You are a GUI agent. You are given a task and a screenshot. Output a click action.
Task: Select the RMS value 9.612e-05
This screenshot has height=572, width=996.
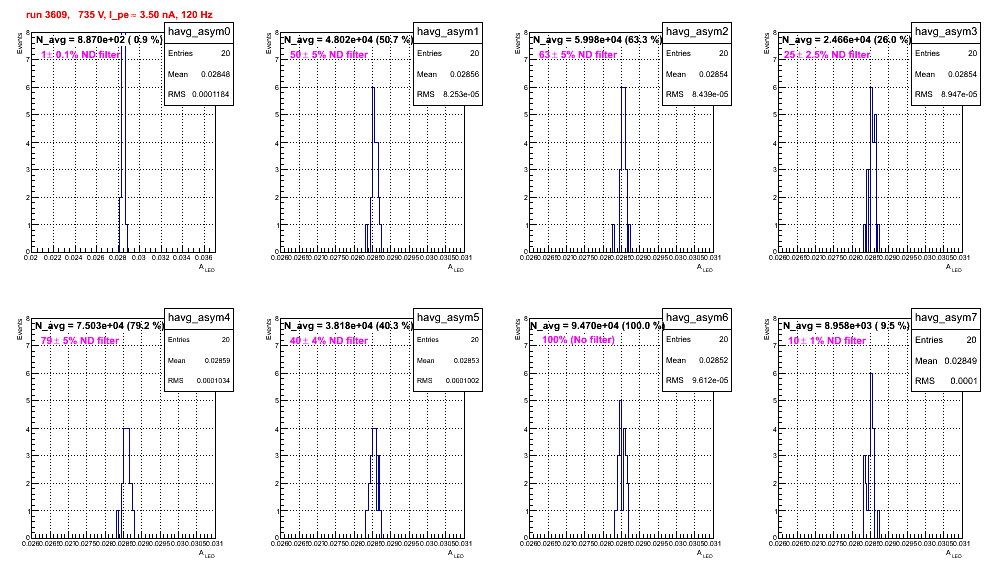click(710, 380)
